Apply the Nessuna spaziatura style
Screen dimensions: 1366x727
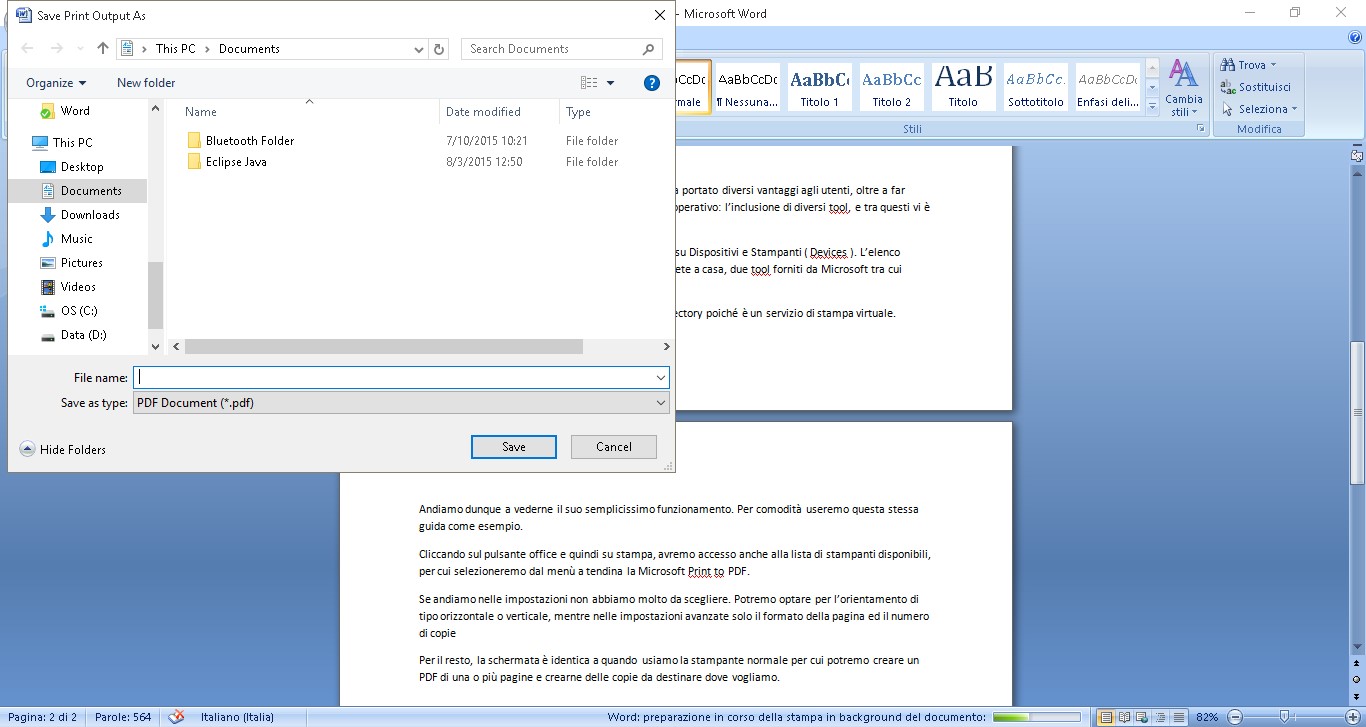748,87
